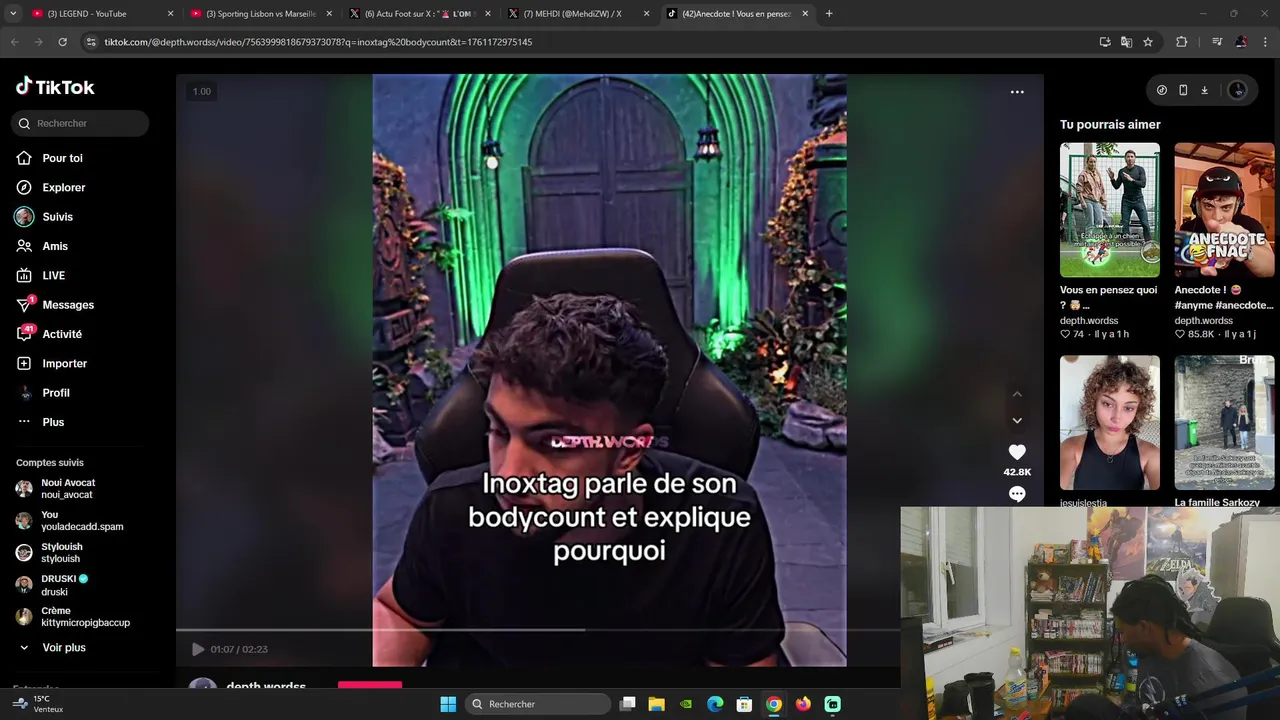Open Microsoft Edge from taskbar
The image size is (1280, 720).
[x=715, y=704]
